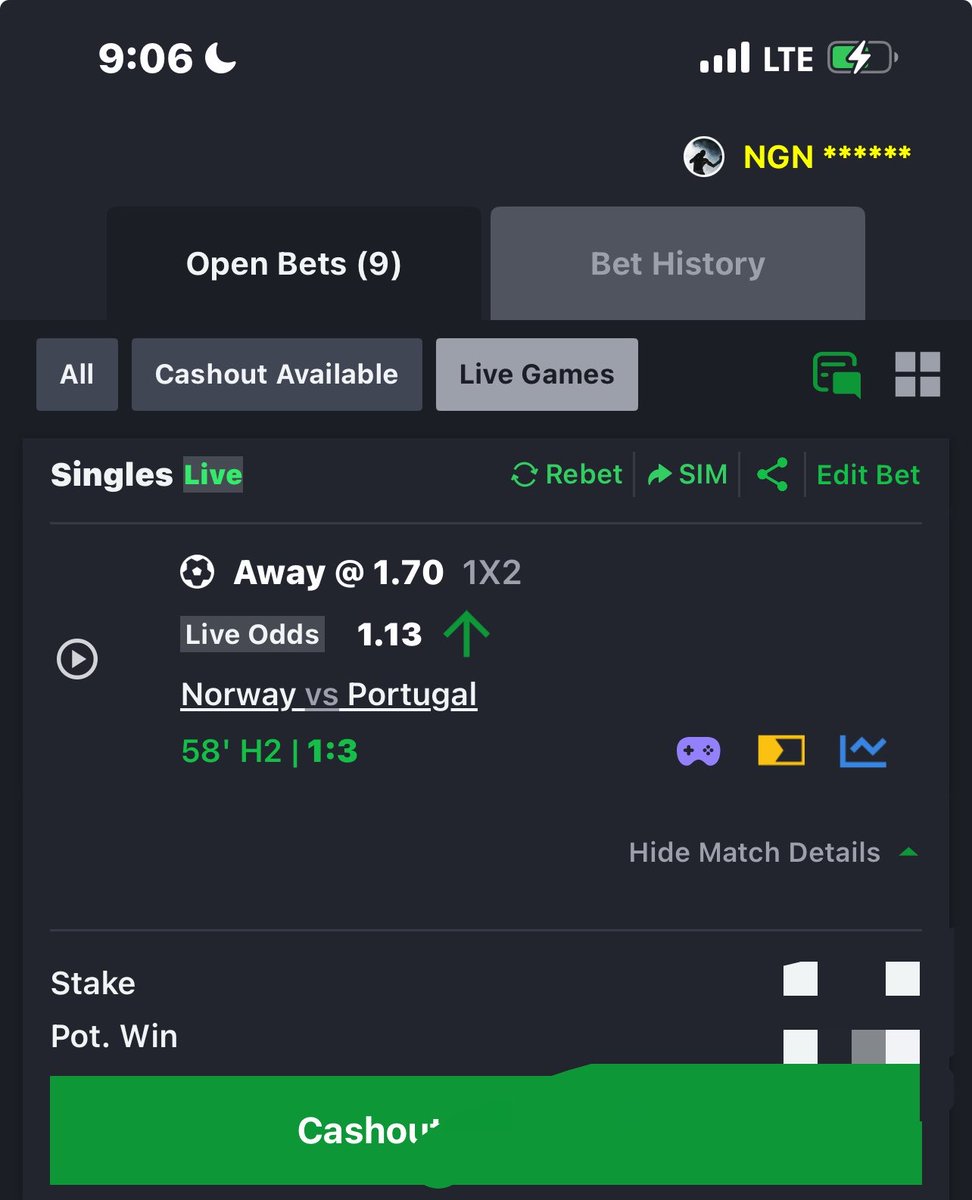The height and width of the screenshot is (1200, 972).
Task: Click the green arrow beside Hide Match Details
Action: [x=908, y=853]
